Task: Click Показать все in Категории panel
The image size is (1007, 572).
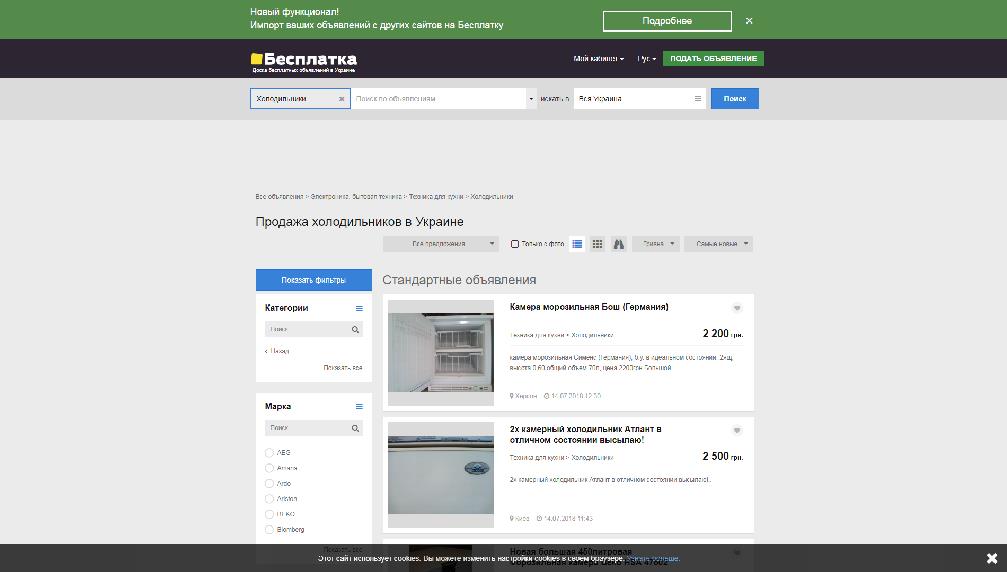Action: (342, 368)
